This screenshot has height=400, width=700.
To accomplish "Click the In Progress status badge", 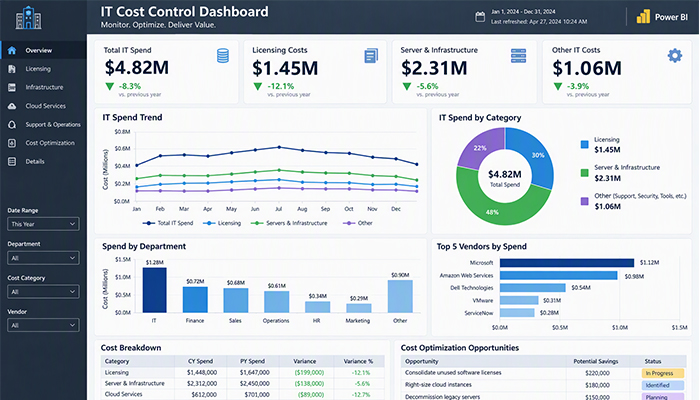I will point(662,373).
